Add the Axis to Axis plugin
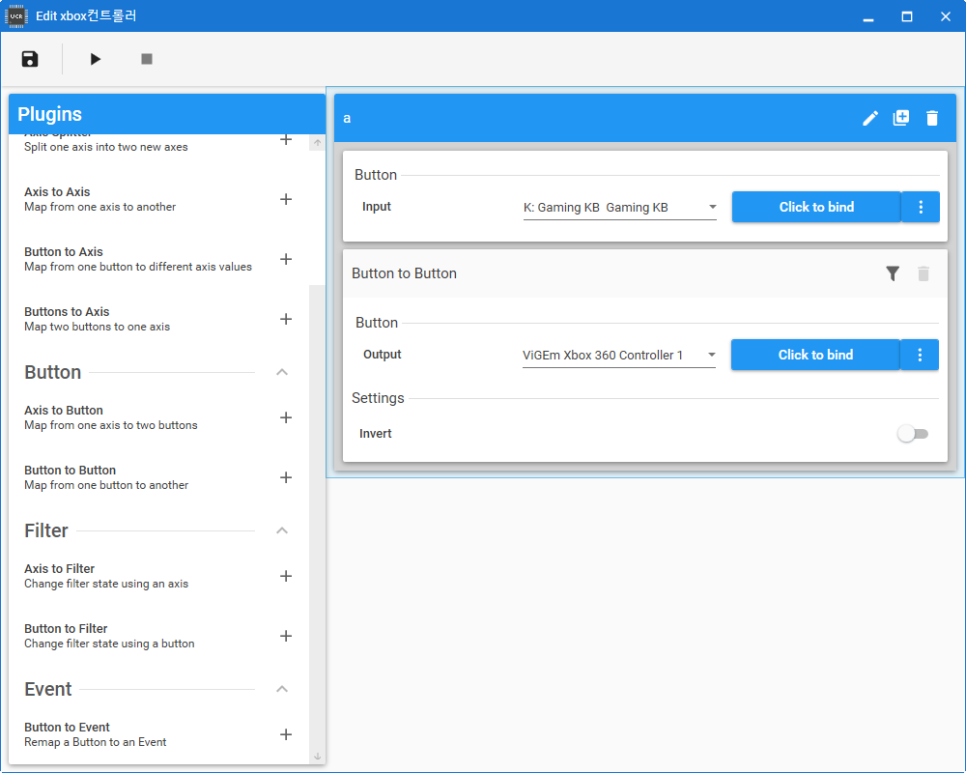 pyautogui.click(x=286, y=199)
